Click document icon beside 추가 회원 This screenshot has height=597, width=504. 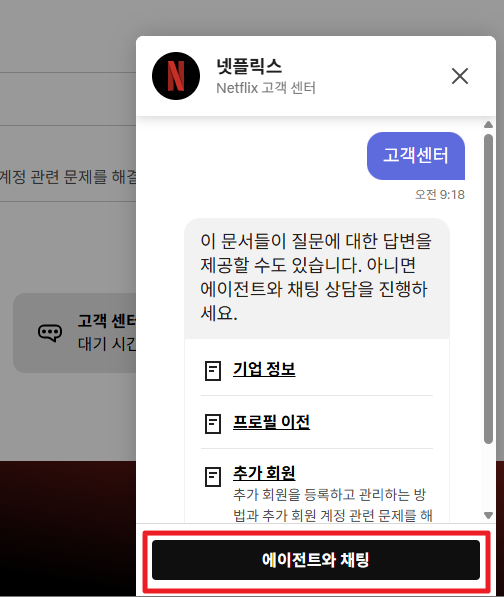(213, 477)
